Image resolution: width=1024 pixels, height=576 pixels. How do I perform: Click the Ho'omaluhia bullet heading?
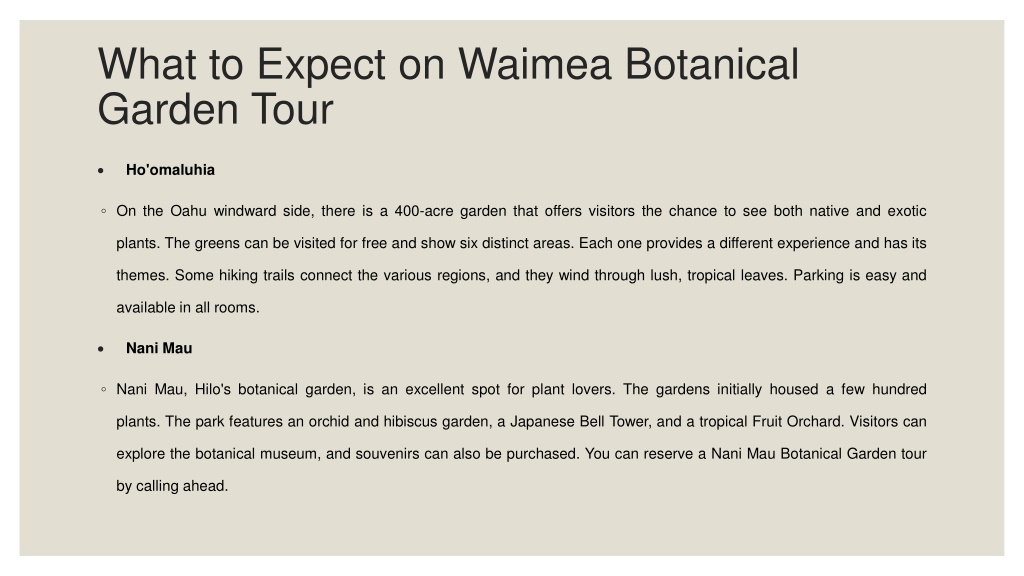tap(170, 170)
